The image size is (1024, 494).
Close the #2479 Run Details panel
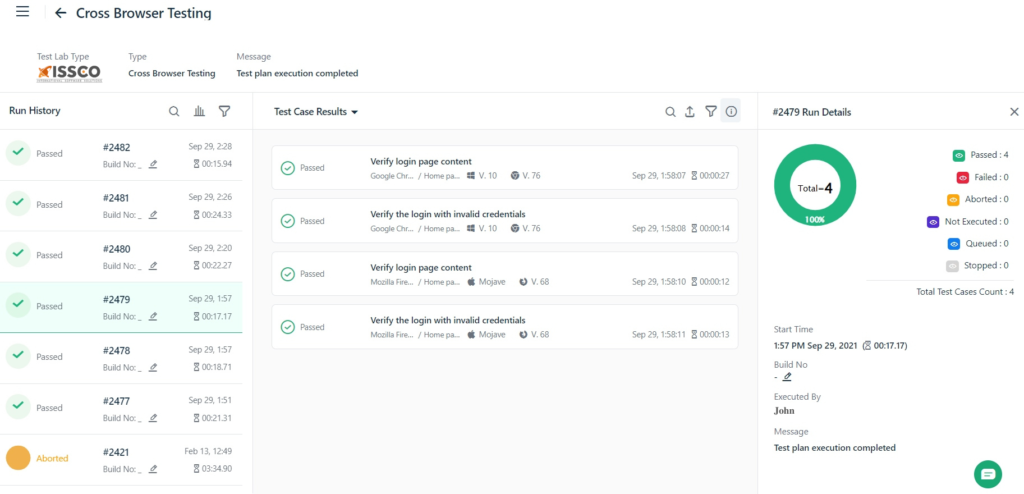click(x=1014, y=112)
